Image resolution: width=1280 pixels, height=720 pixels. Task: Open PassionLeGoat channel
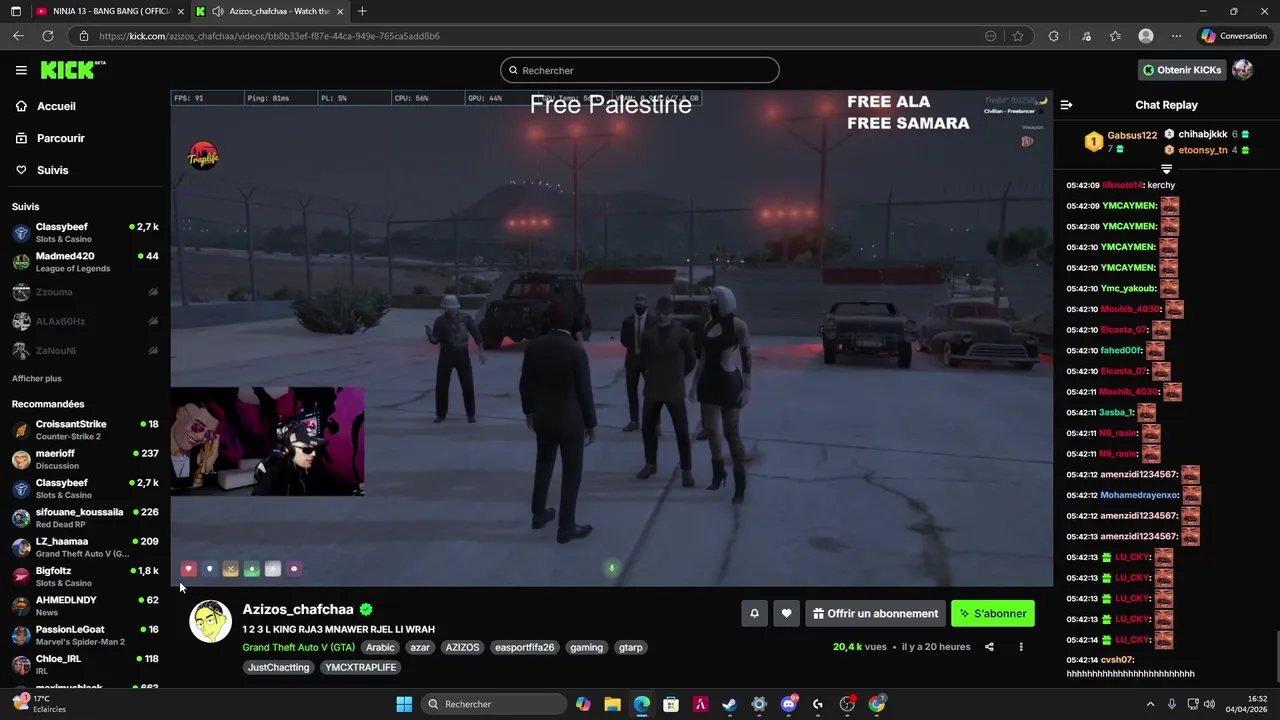(85, 635)
